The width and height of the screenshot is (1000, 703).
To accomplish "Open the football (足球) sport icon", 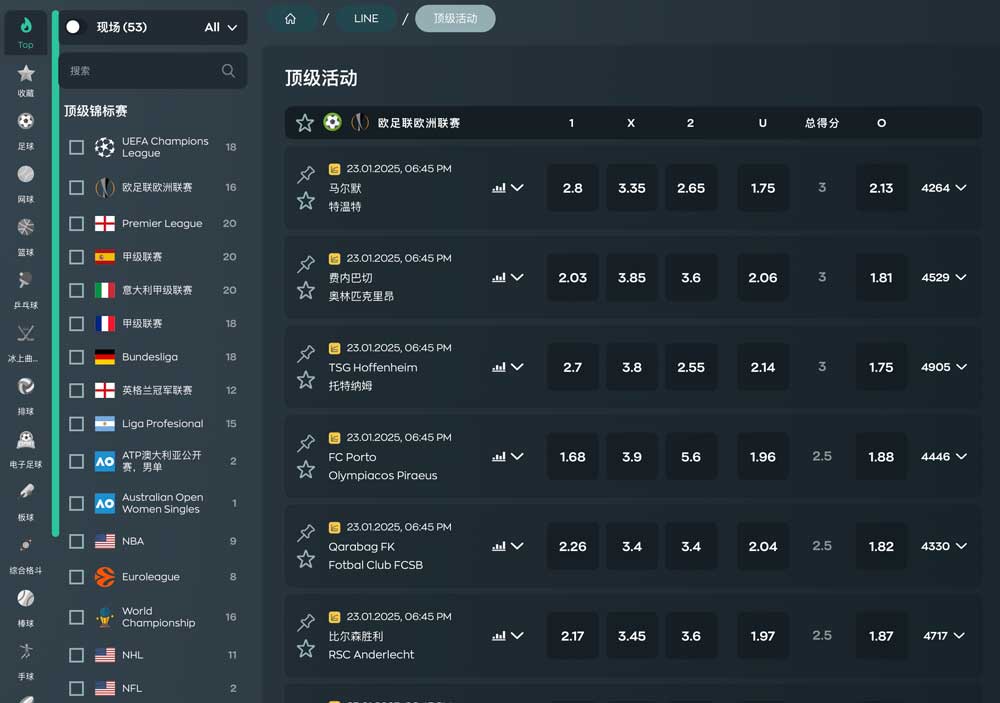I will click(26, 127).
